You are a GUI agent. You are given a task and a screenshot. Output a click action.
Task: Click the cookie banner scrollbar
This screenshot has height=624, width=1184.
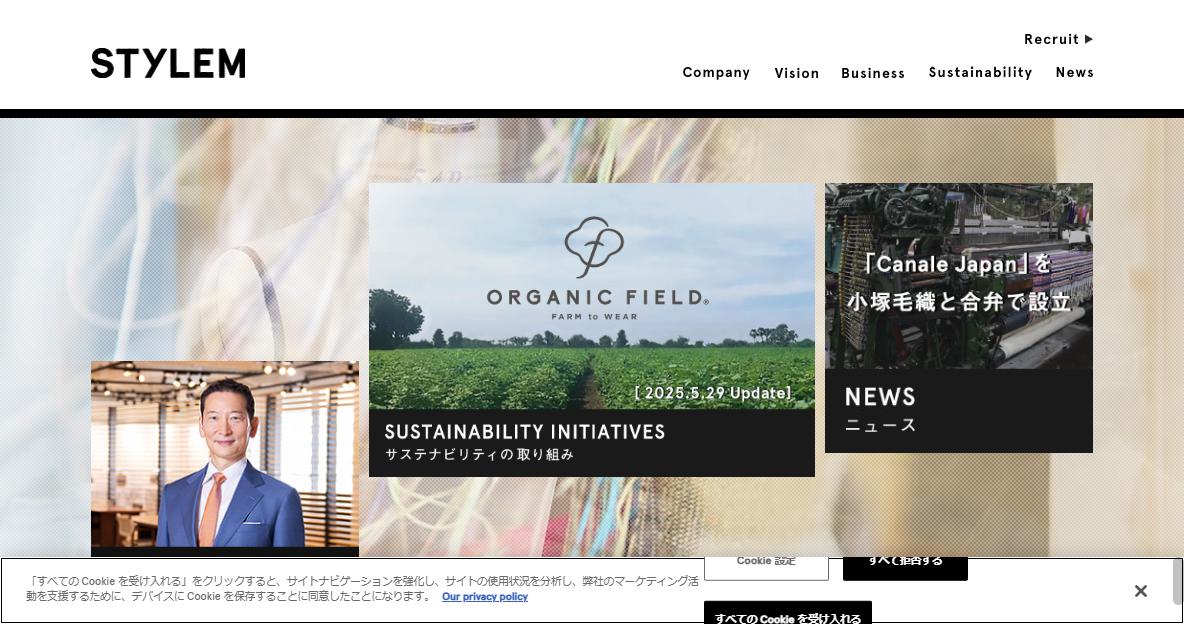1178,582
